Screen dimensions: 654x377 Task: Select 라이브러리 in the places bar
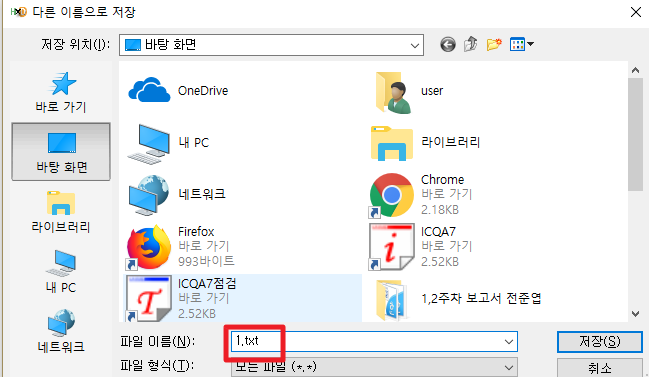[x=61, y=212]
